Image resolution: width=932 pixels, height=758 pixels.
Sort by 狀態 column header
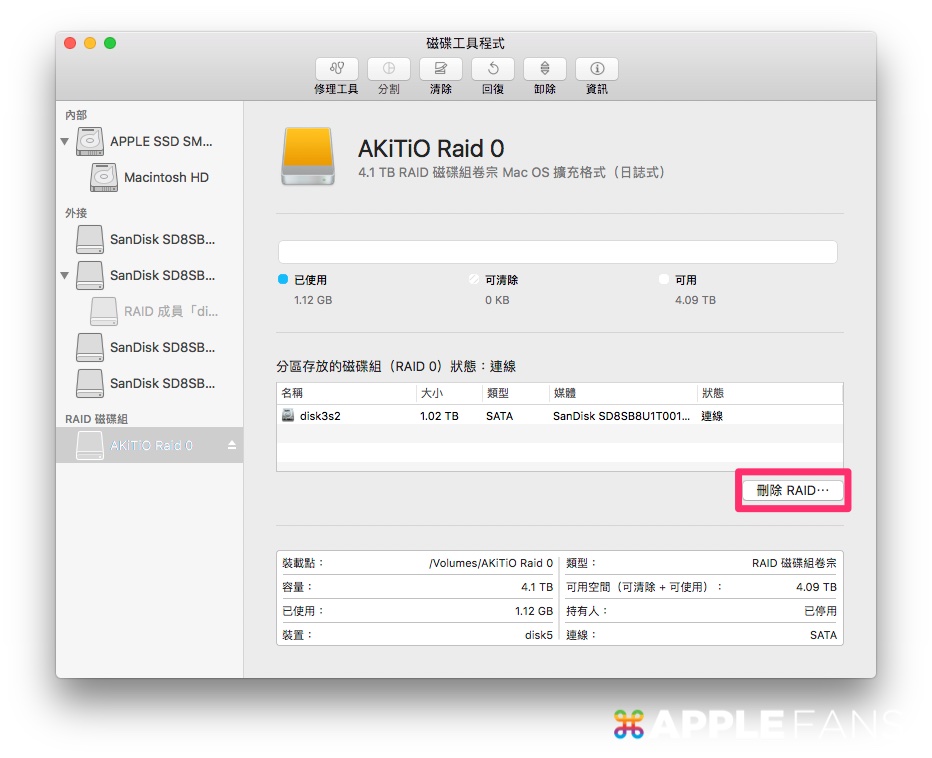tap(770, 393)
